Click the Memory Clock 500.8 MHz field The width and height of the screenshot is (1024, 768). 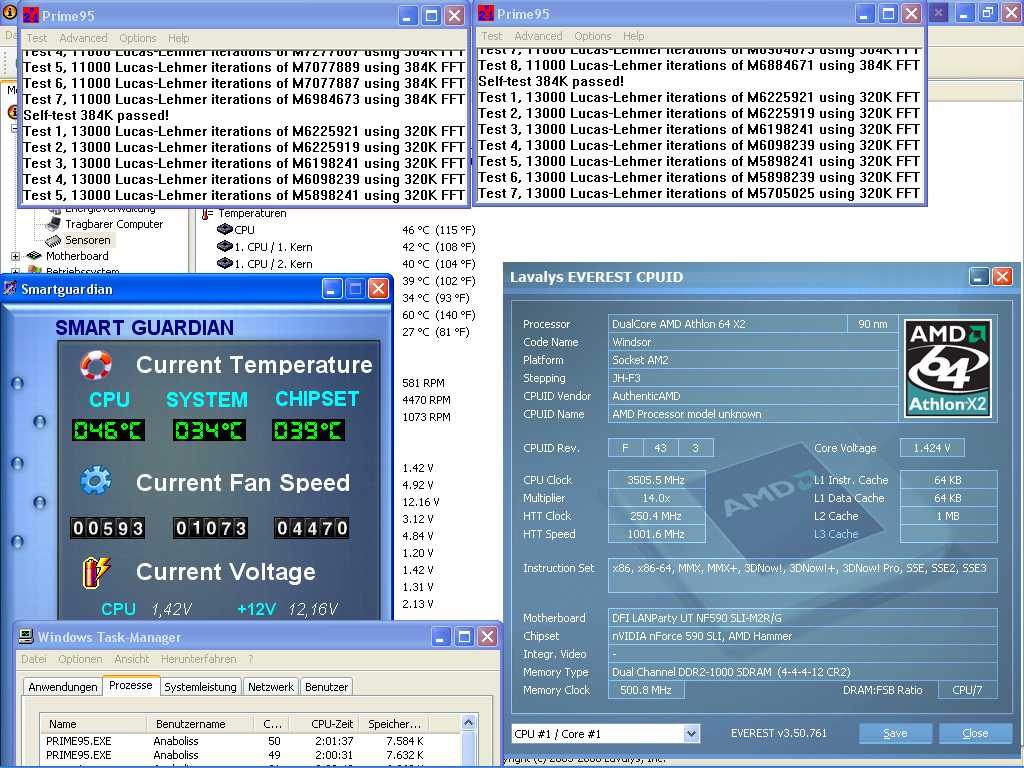[646, 690]
